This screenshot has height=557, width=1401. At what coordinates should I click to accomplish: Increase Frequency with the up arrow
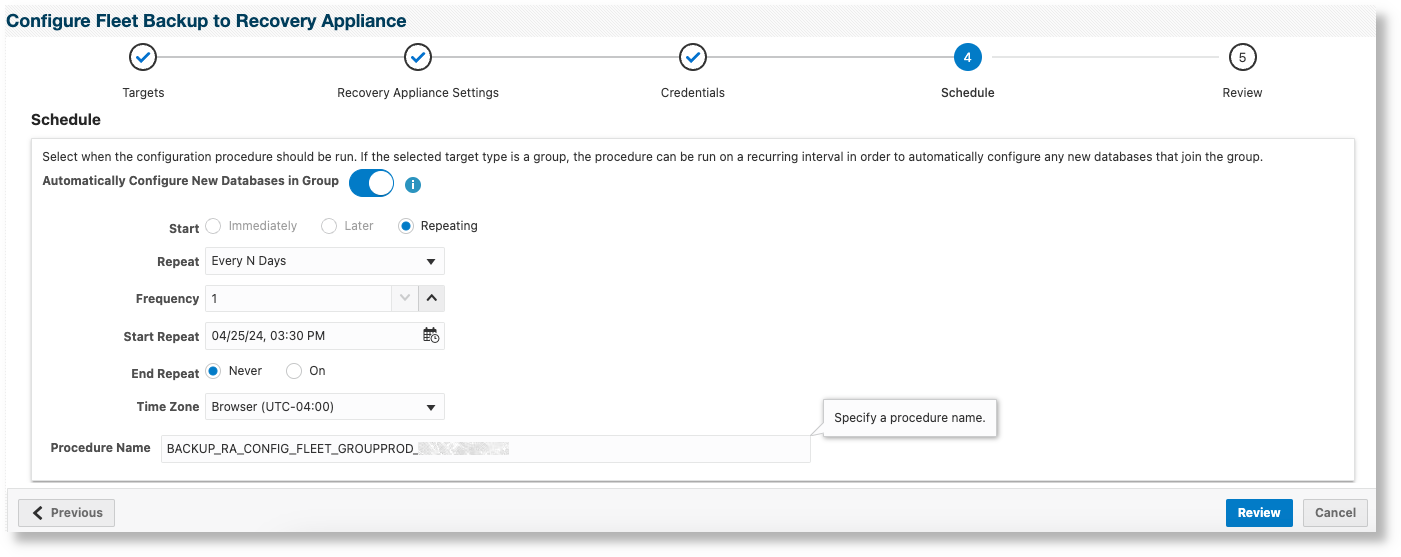[431, 298]
